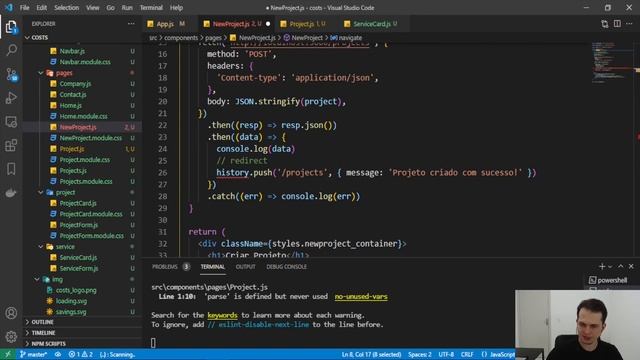Expand the OUTLINE section
The image size is (640, 360).
(x=42, y=322)
